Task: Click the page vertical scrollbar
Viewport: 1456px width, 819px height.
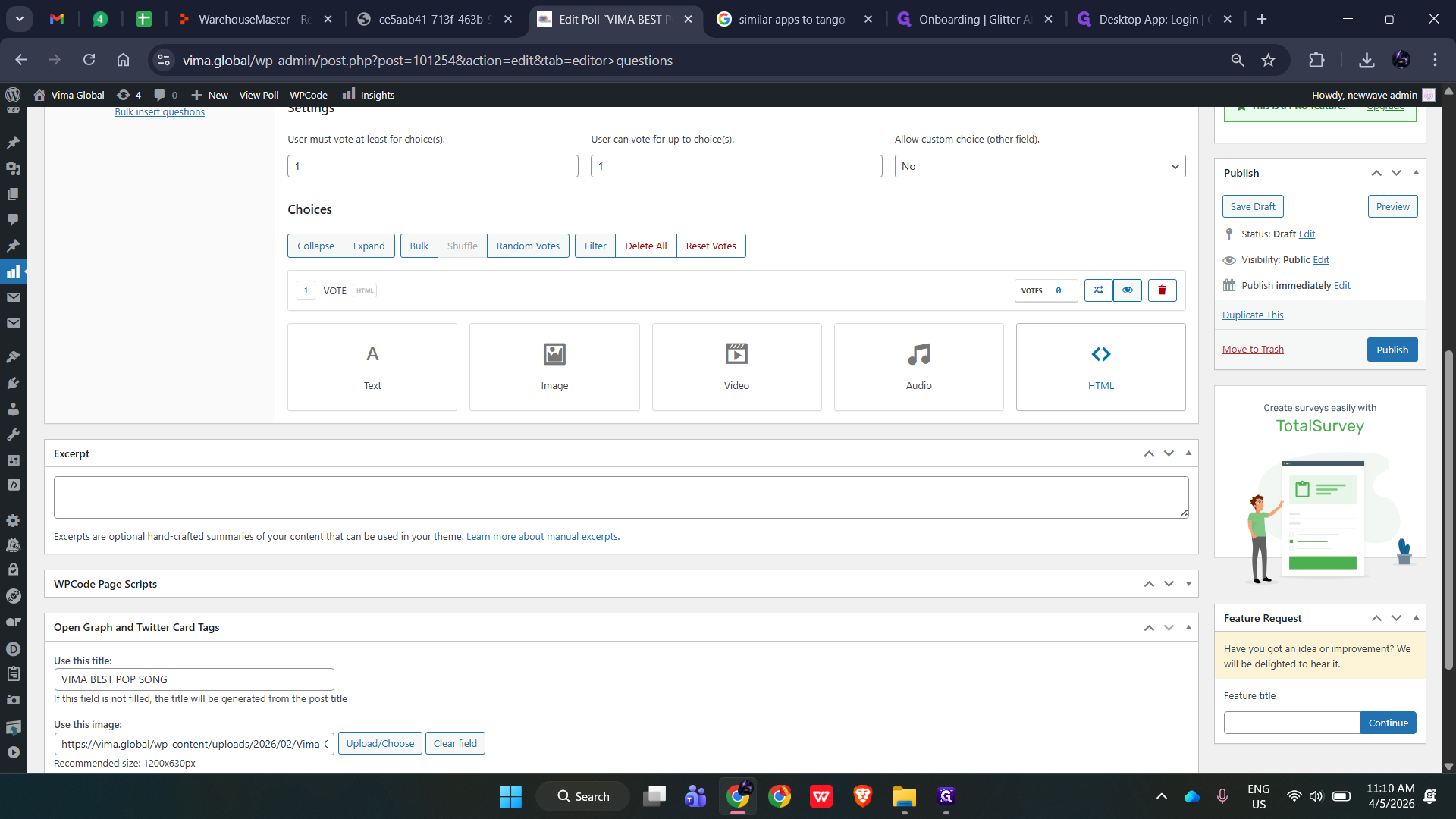Action: click(1448, 508)
